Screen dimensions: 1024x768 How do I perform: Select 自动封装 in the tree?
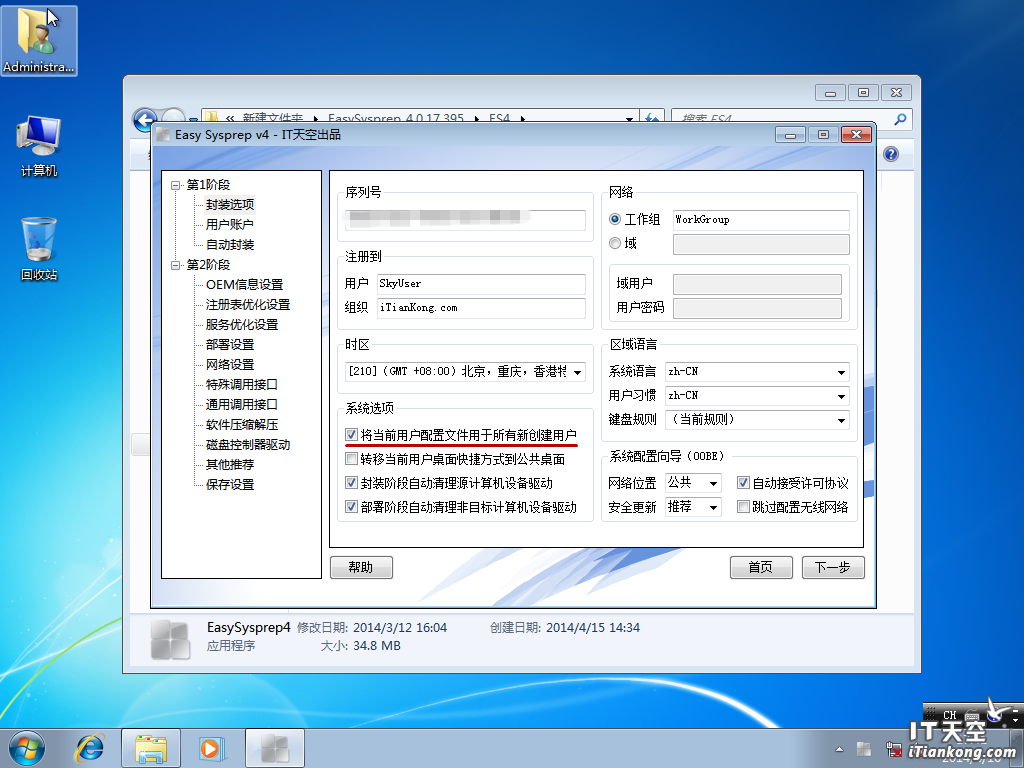[230, 245]
